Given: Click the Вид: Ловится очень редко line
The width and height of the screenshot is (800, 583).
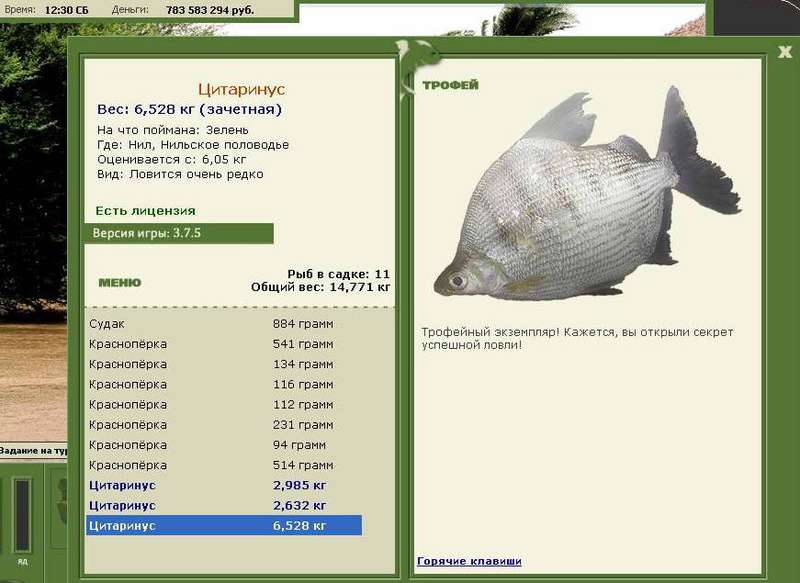Looking at the screenshot, I should click(180, 174).
